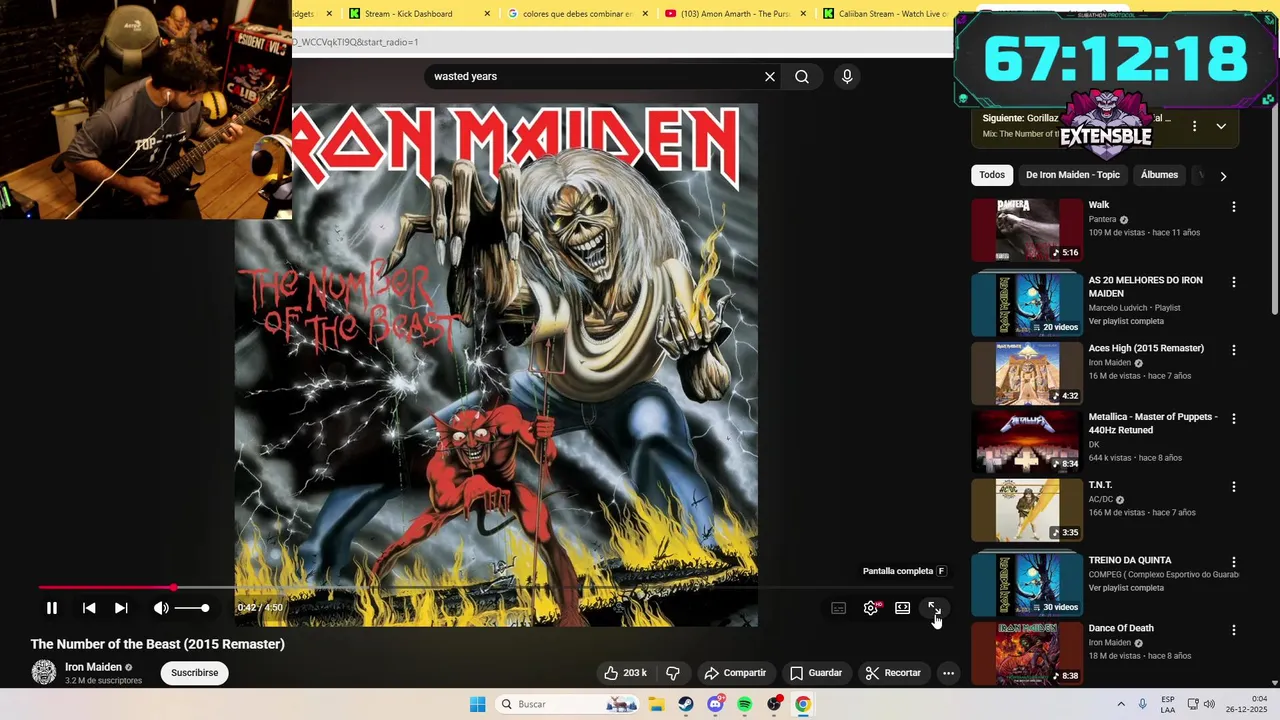Show hidden system tray icons
1280x720 pixels.
pyautogui.click(x=1121, y=704)
